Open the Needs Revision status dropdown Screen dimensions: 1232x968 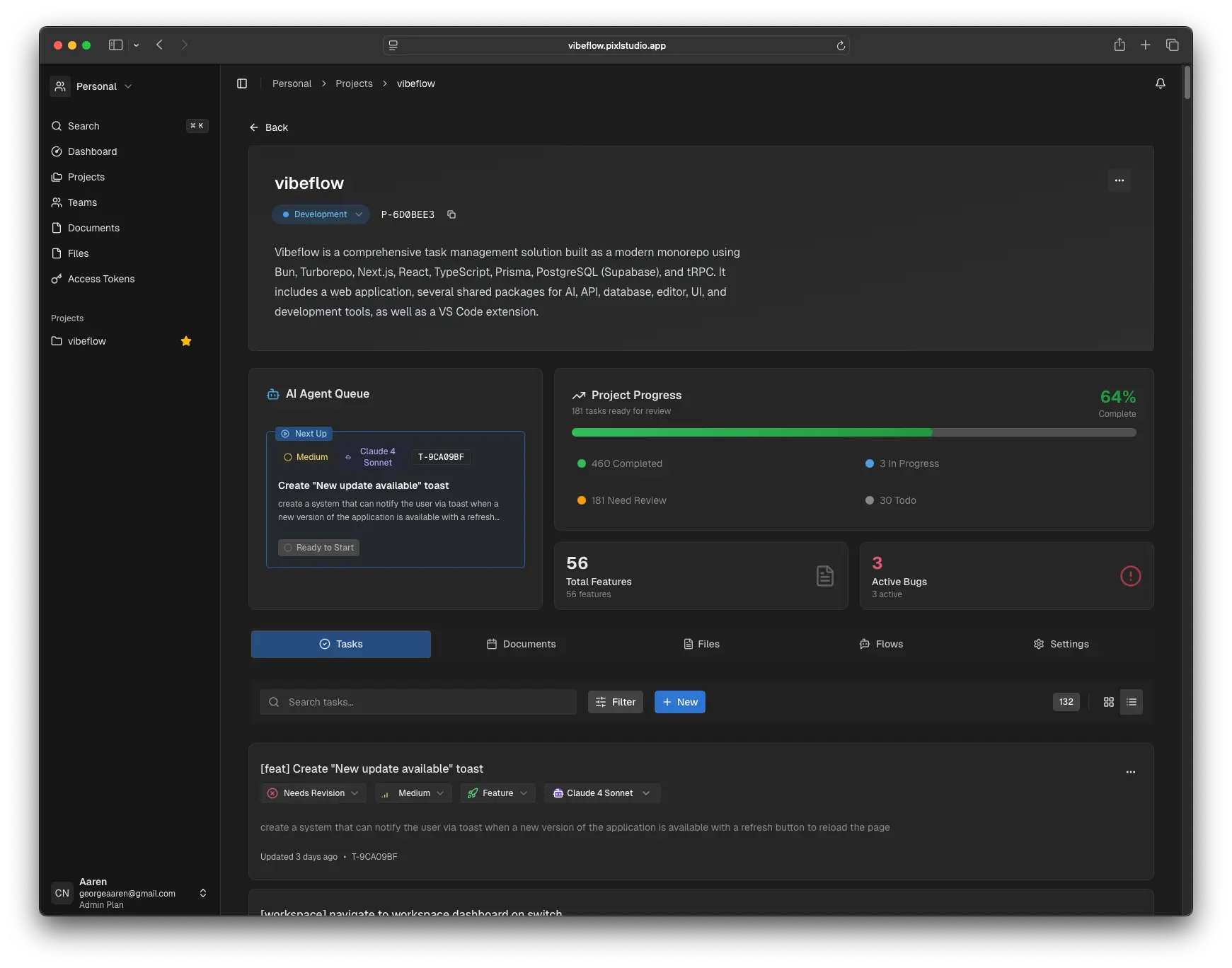tap(313, 793)
